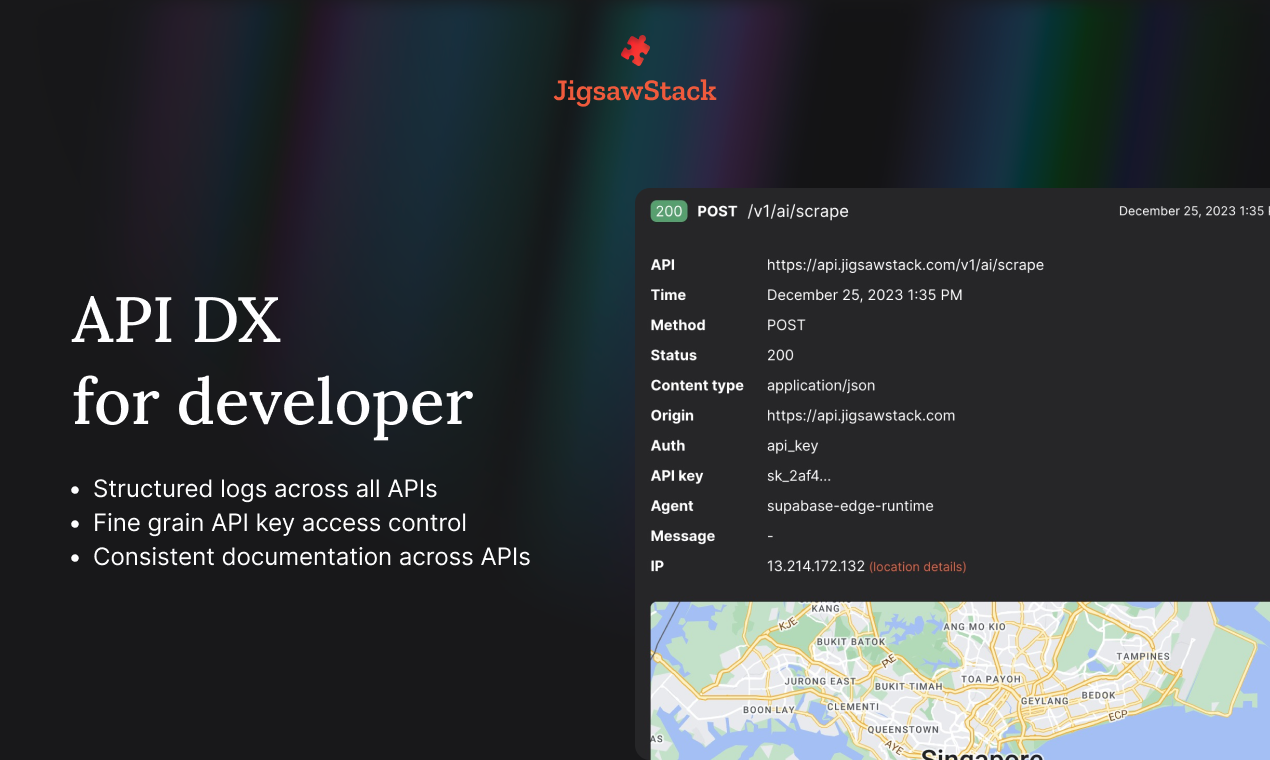Click the application/json content type value

pos(821,386)
